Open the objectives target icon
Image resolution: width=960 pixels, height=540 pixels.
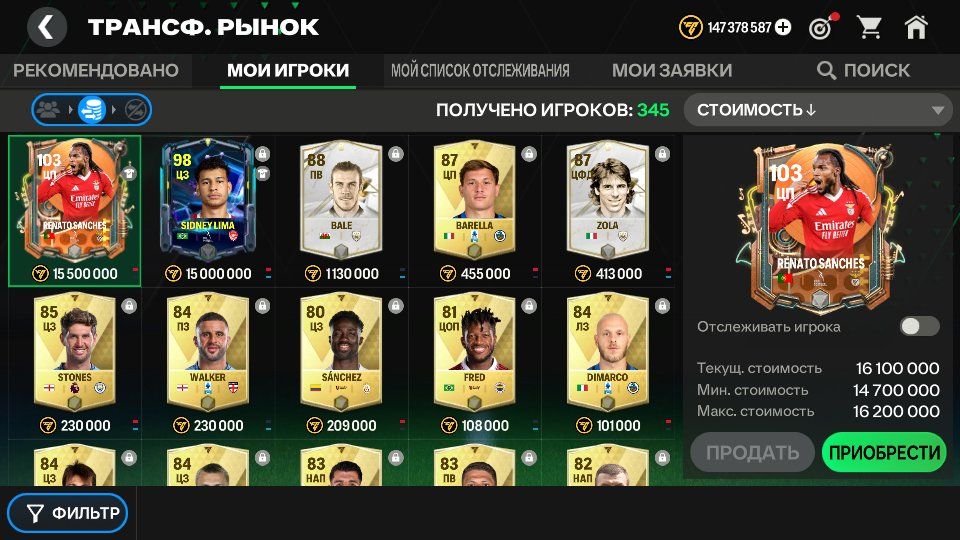pyautogui.click(x=822, y=27)
